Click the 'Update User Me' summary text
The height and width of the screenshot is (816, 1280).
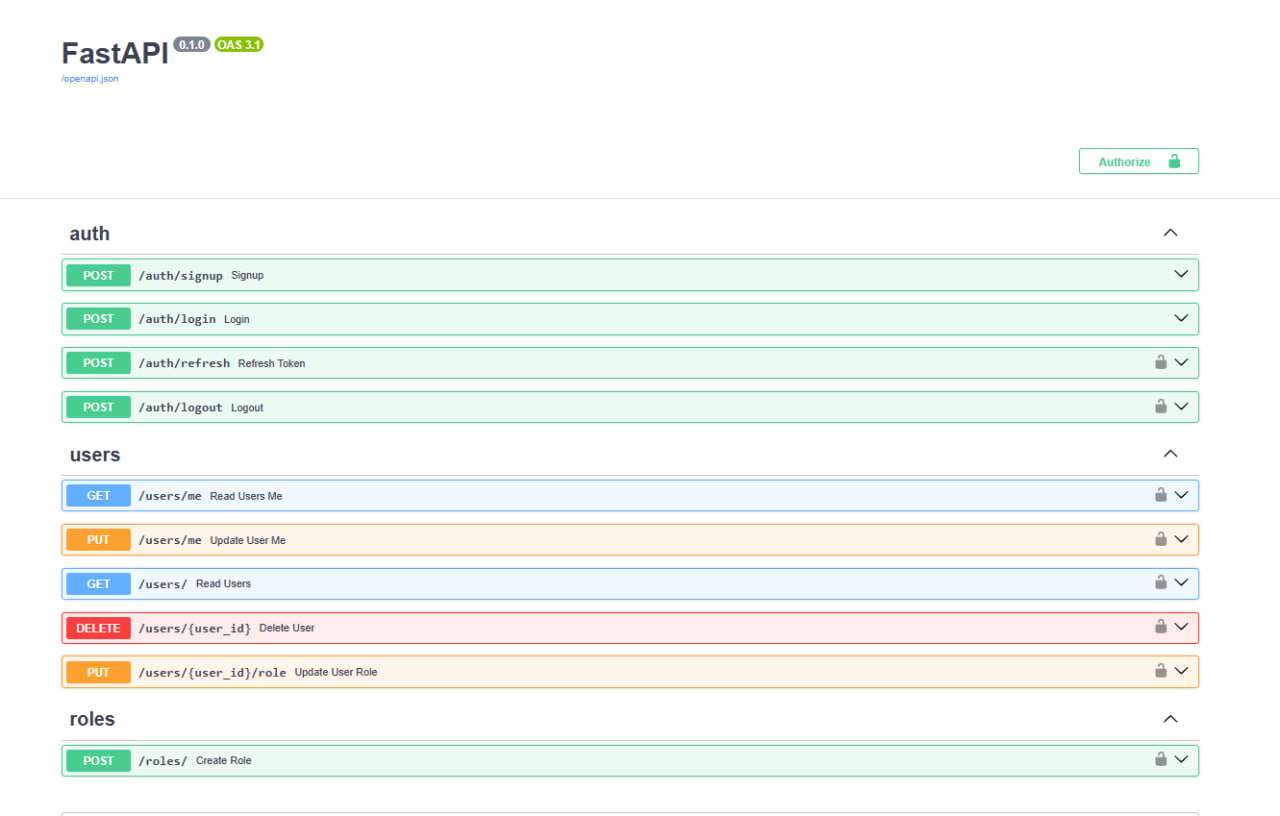[248, 540]
